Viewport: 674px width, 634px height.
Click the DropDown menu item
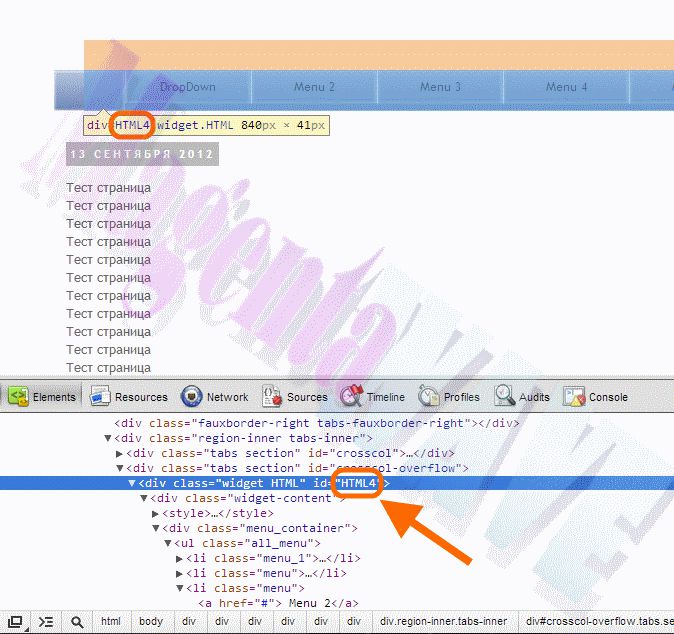187,88
